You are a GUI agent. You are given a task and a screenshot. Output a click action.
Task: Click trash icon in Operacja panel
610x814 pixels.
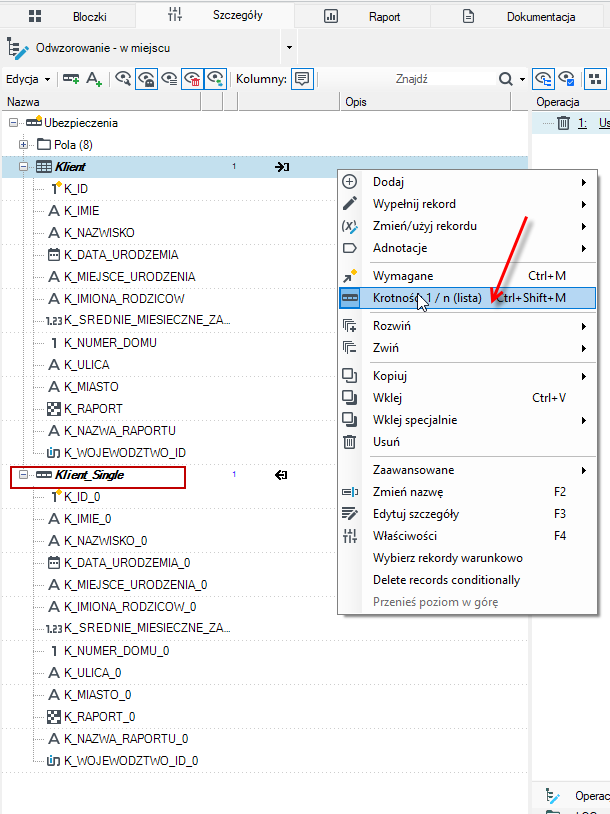563,123
